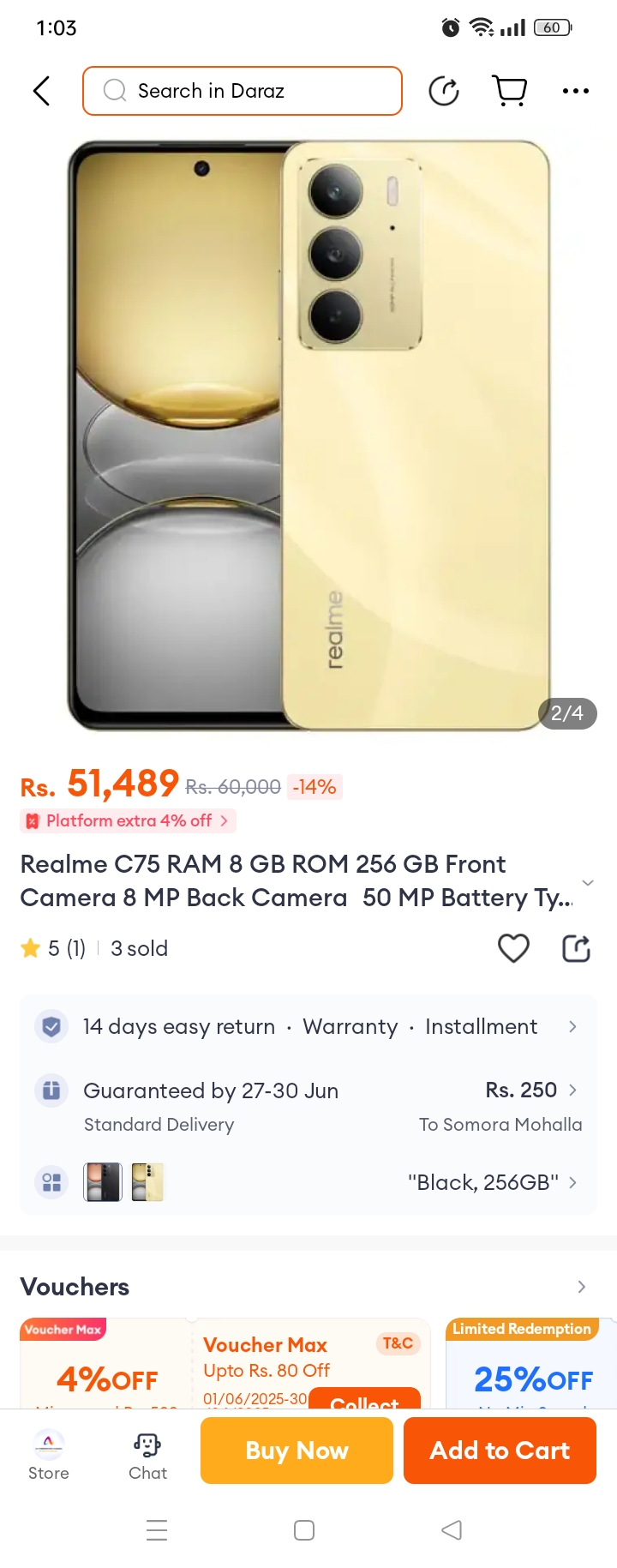Open delivery fee Rs. 250 details
The height and width of the screenshot is (1568, 617).
coord(531,1090)
